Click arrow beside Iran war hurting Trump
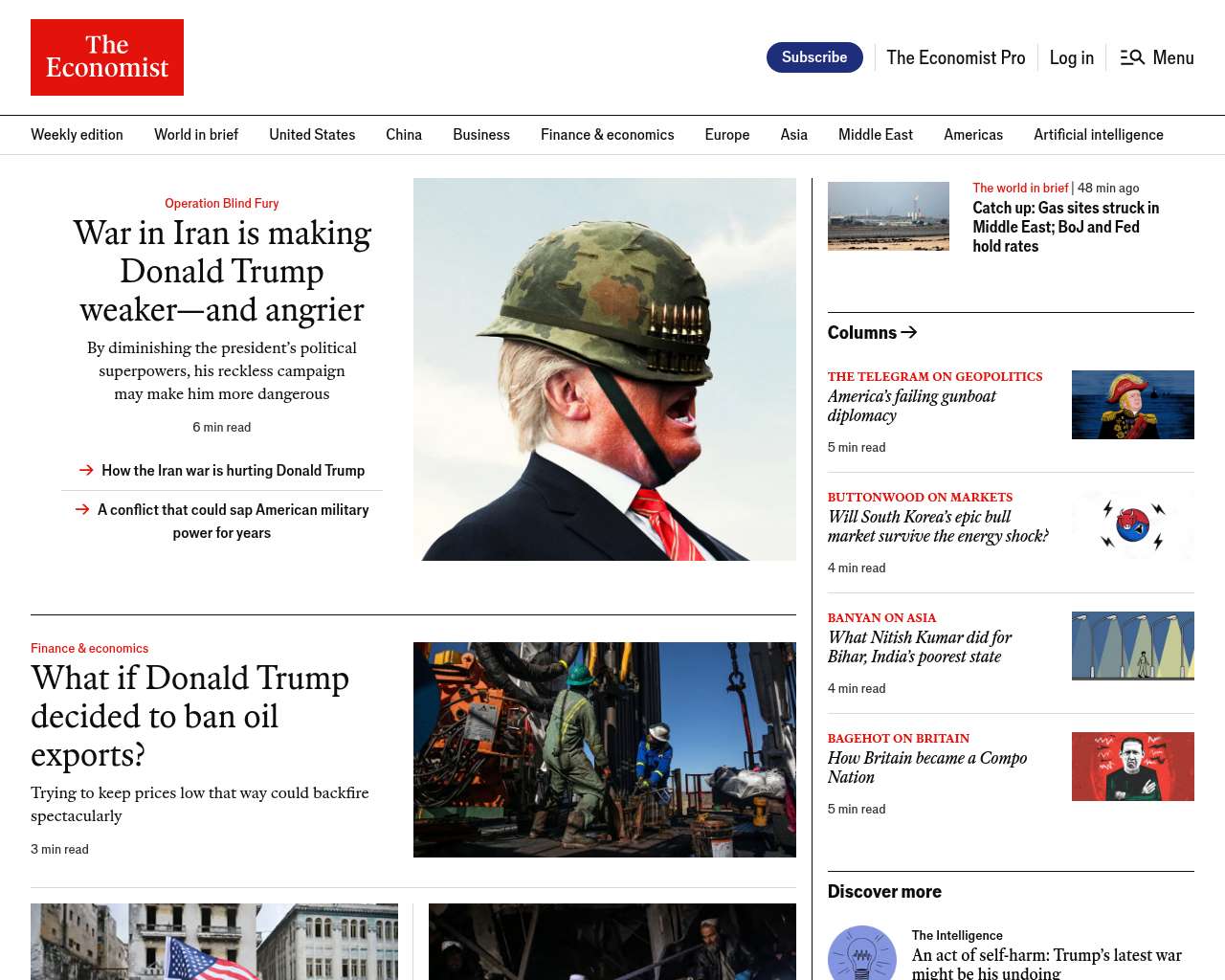This screenshot has height=980, width=1225. coord(86,470)
